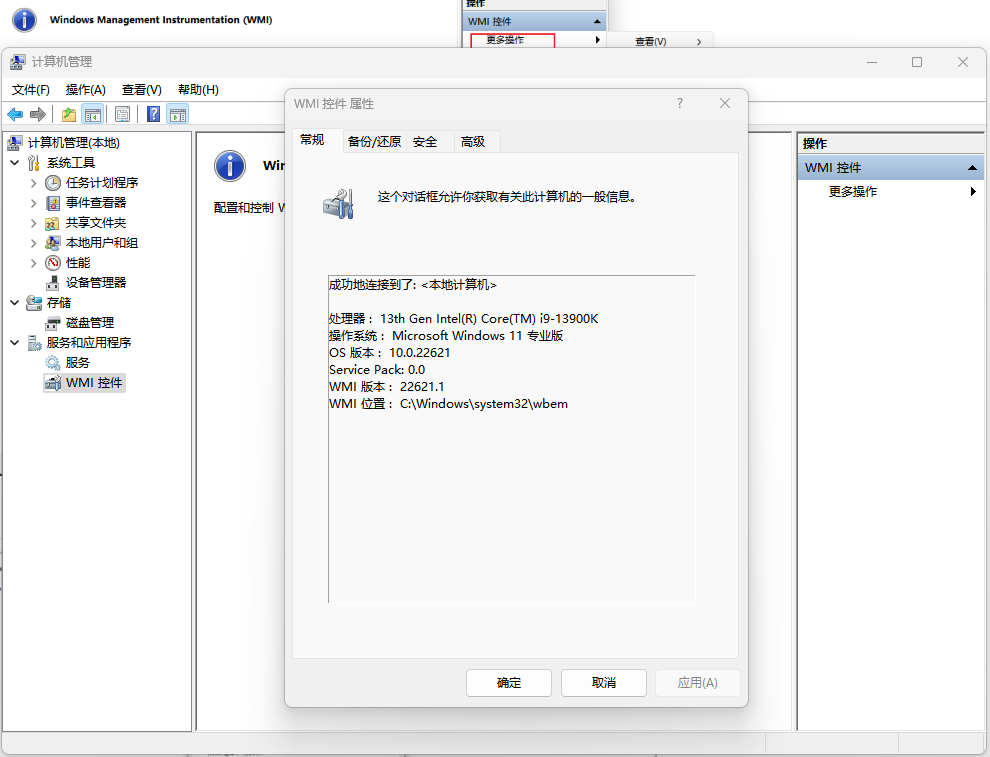Expand the 性能 tree node
Image resolution: width=990 pixels, height=757 pixels.
pos(33,263)
